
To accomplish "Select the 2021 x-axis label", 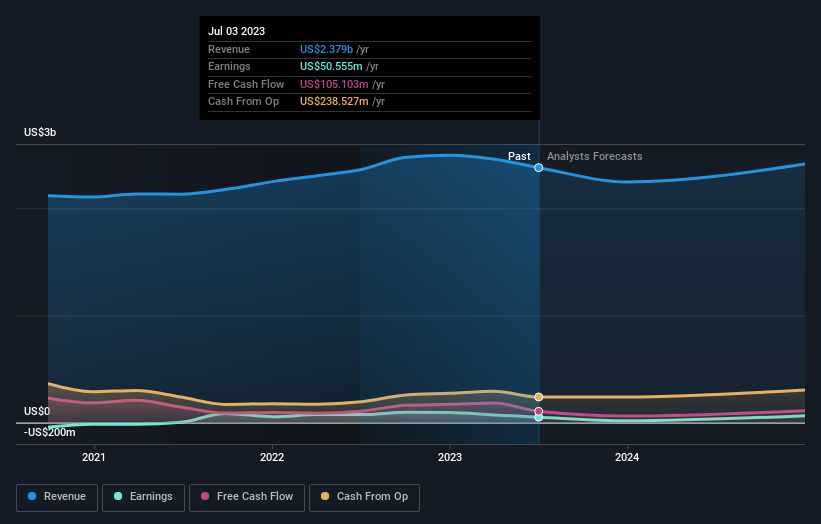I will click(94, 457).
